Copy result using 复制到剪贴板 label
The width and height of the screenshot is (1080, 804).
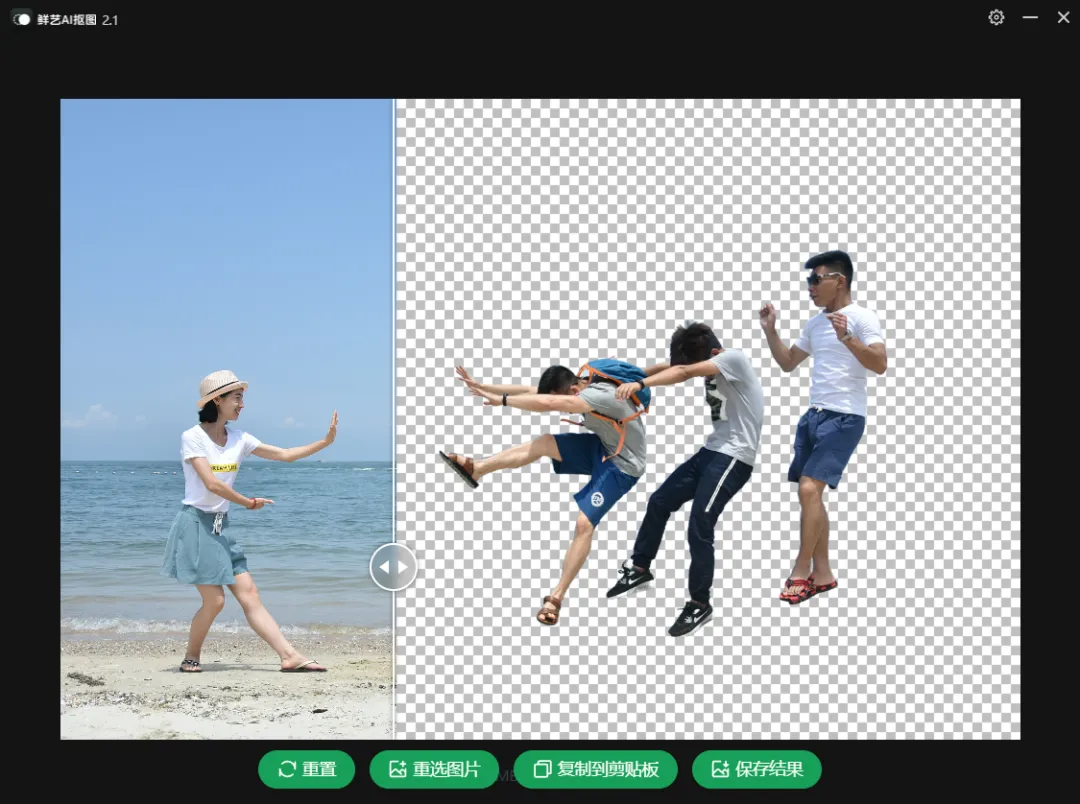click(608, 769)
